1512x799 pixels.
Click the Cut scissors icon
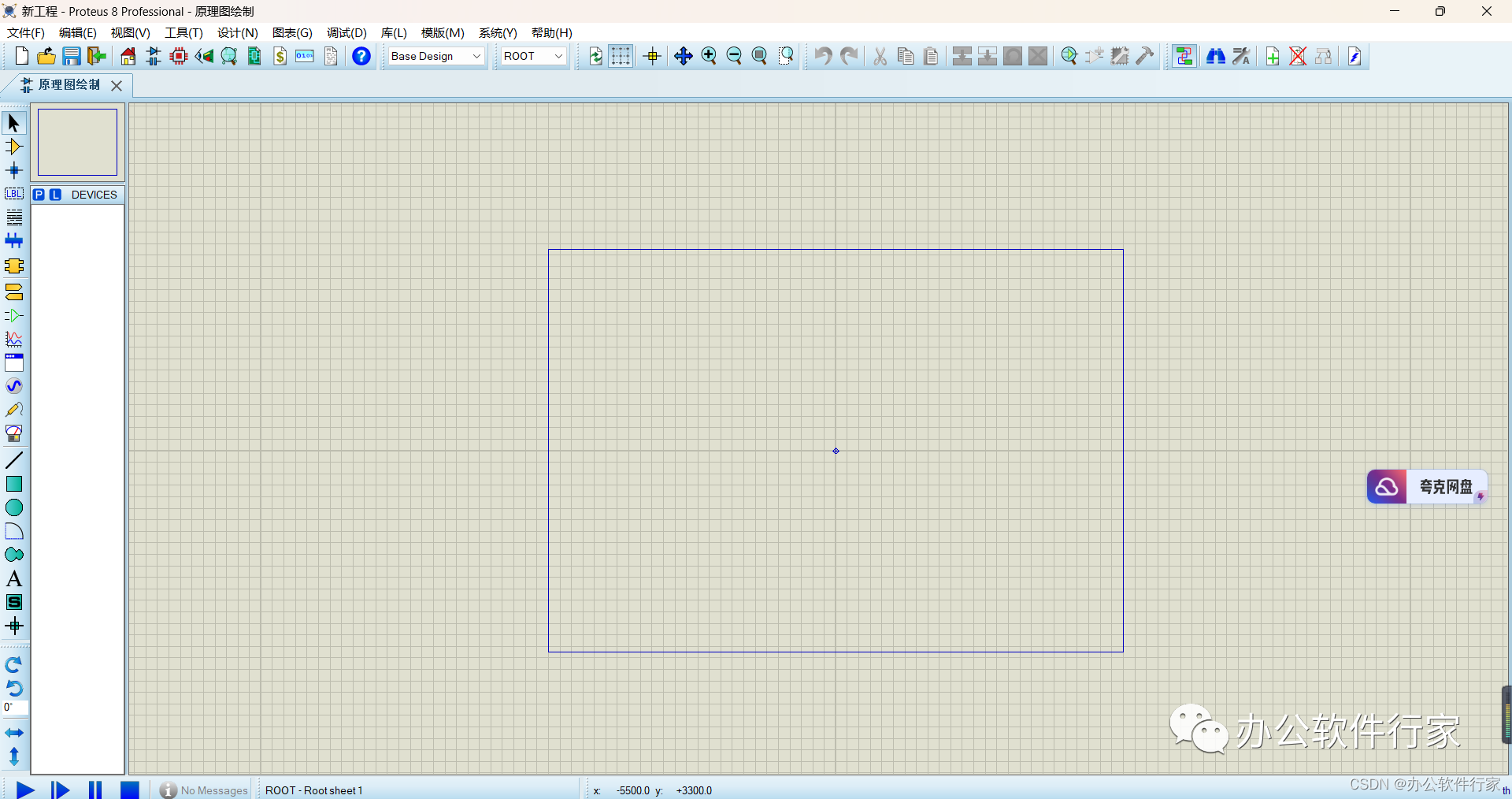pos(880,56)
